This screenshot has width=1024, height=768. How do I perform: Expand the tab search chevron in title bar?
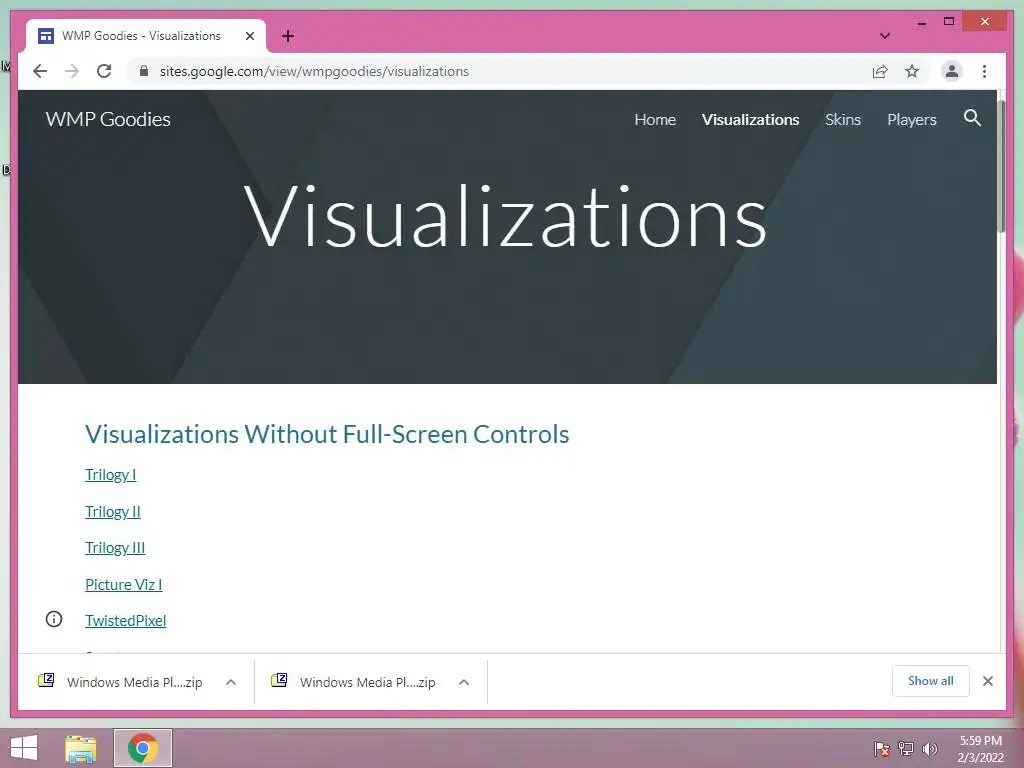[885, 36]
